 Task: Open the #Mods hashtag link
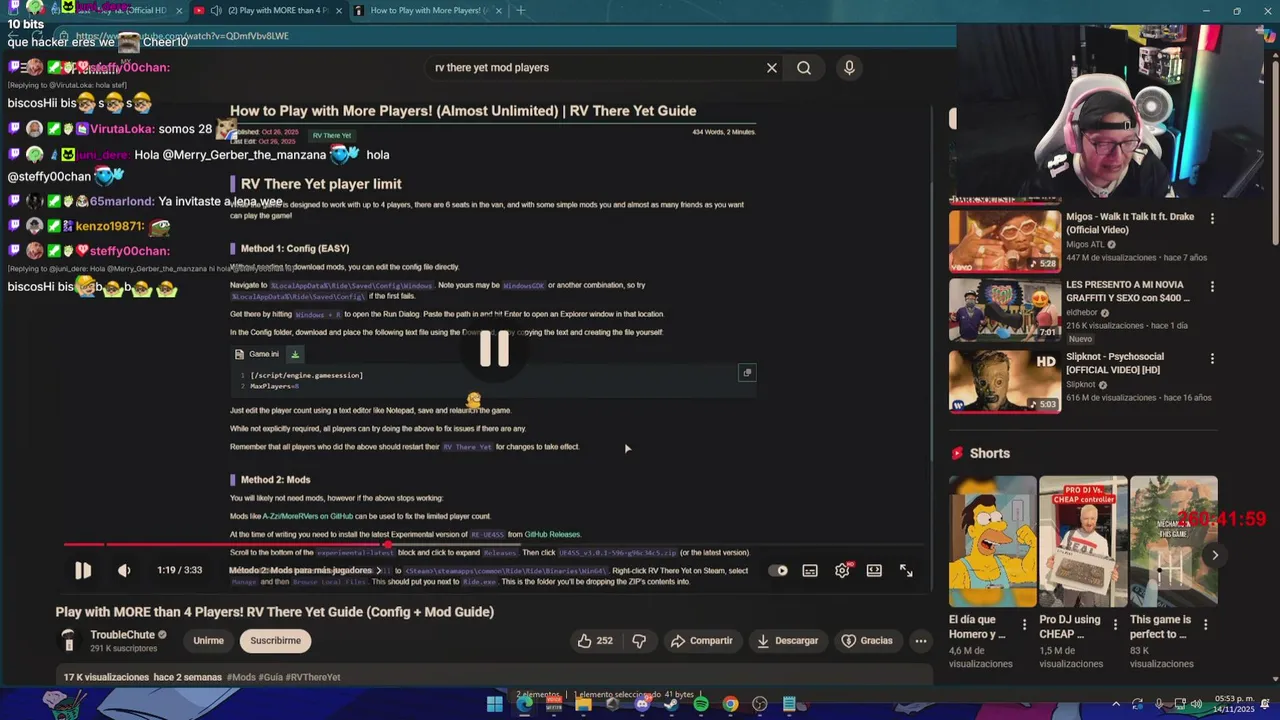241,677
